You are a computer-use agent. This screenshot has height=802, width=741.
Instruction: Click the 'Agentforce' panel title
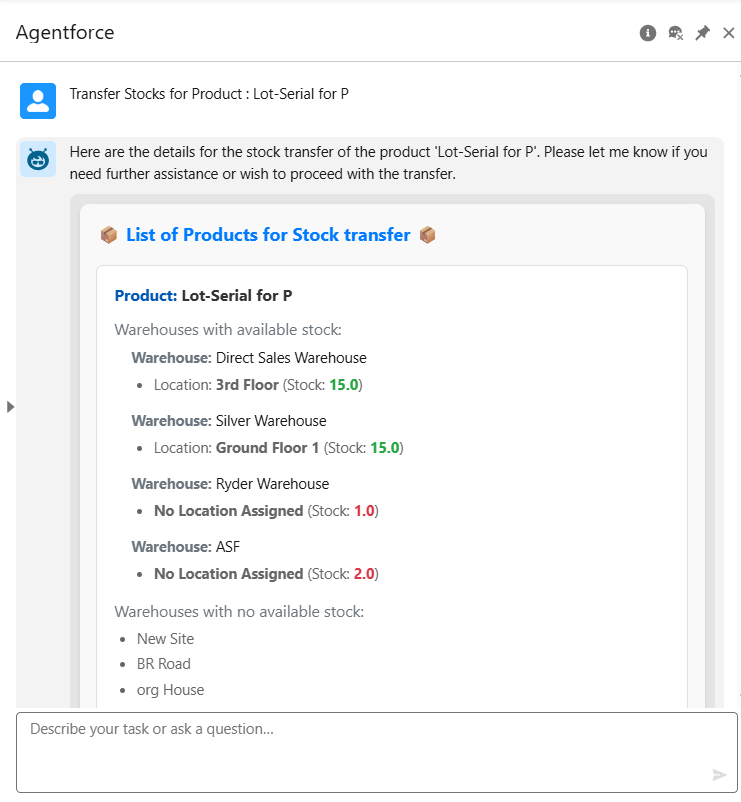tap(65, 33)
